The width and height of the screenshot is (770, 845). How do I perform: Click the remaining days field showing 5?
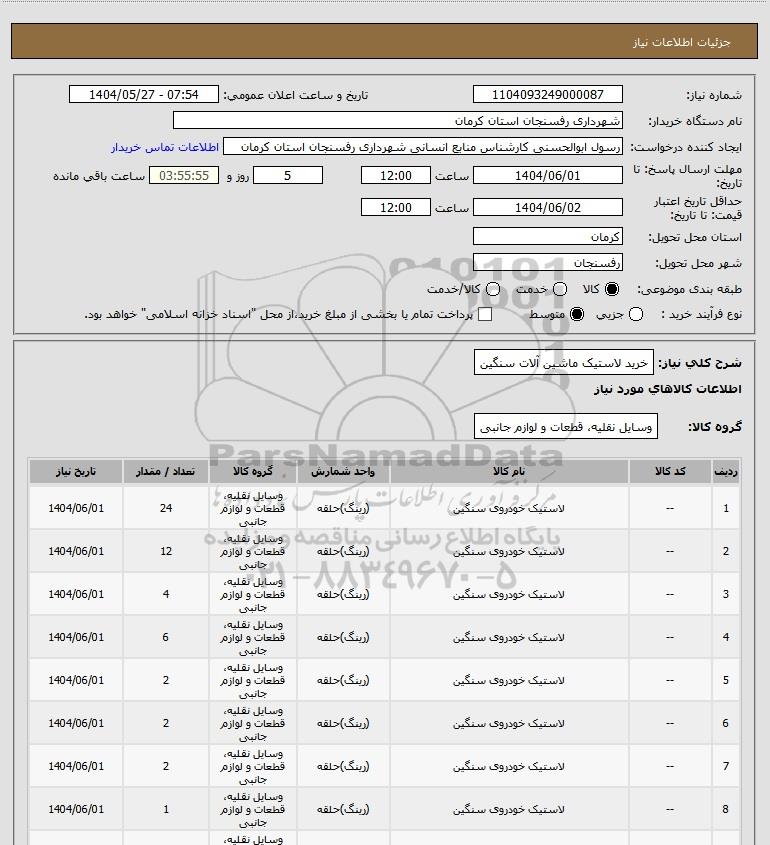[288, 176]
